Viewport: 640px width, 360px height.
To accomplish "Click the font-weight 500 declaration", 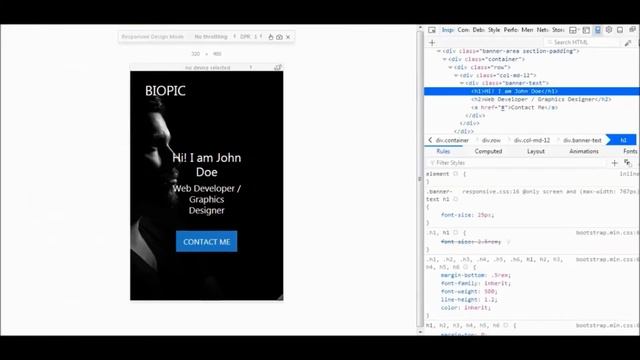I will 468,292.
